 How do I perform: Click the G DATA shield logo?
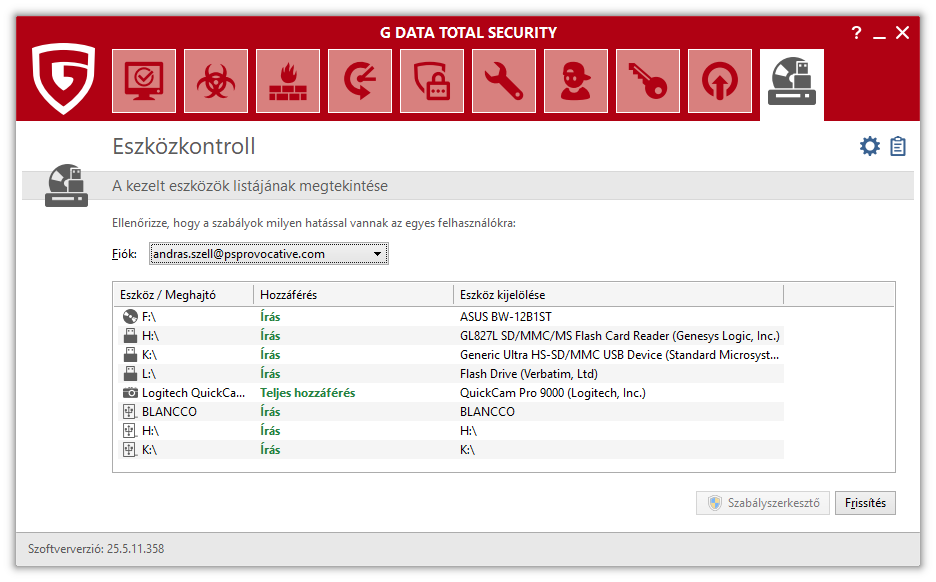(x=63, y=78)
